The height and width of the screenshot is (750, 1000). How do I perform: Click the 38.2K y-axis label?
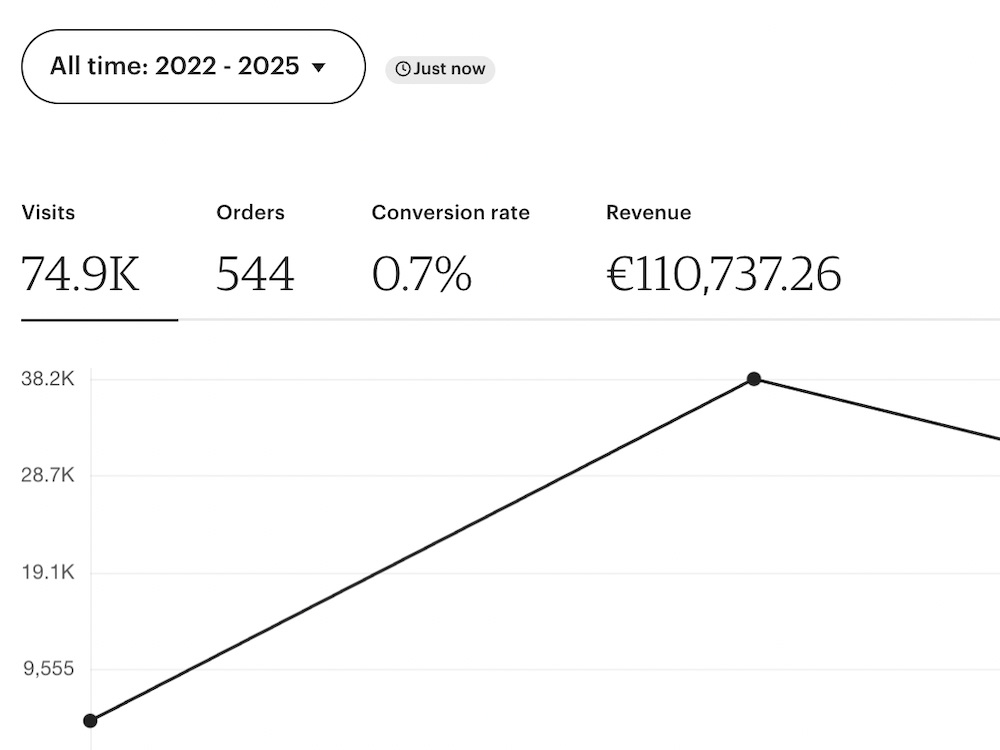tap(48, 379)
